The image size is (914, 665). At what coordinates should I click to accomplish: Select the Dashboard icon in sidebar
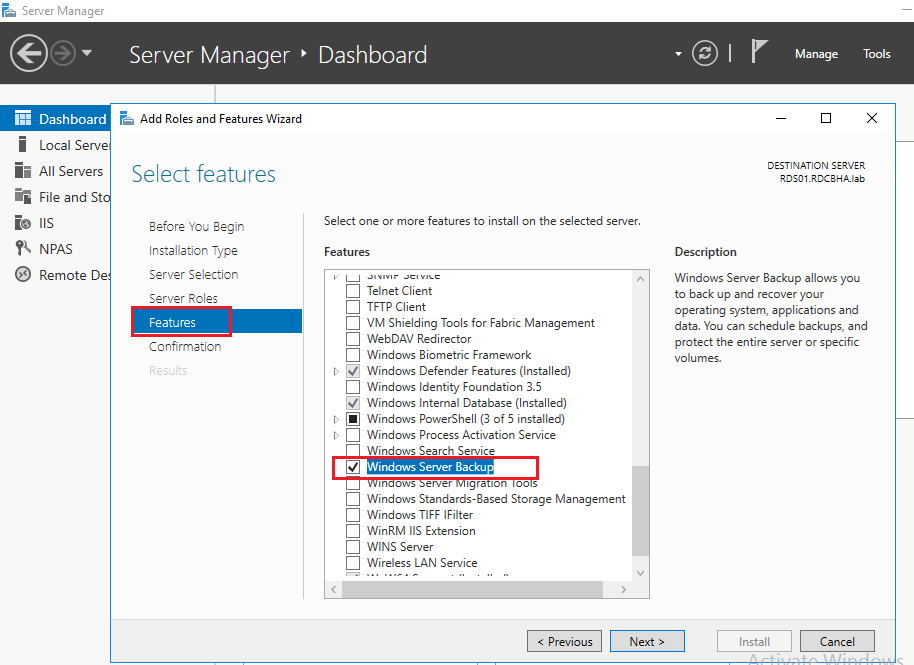22,119
